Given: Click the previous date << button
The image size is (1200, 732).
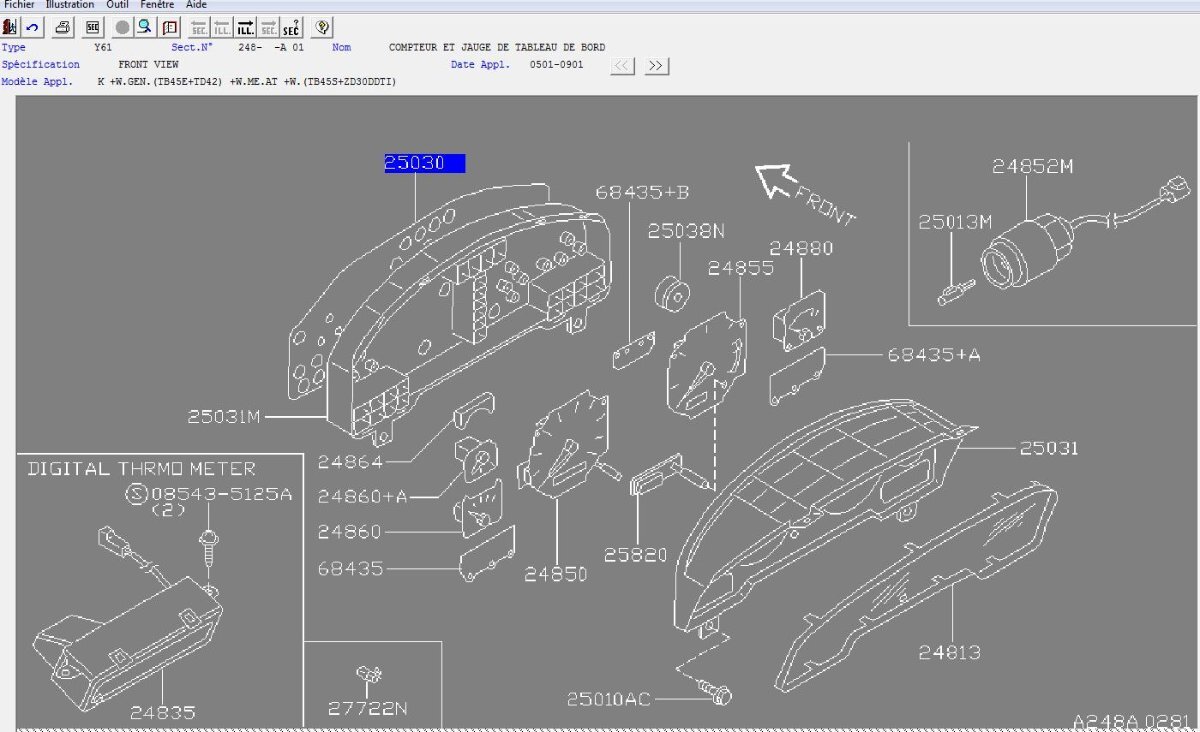Looking at the screenshot, I should pyautogui.click(x=622, y=66).
